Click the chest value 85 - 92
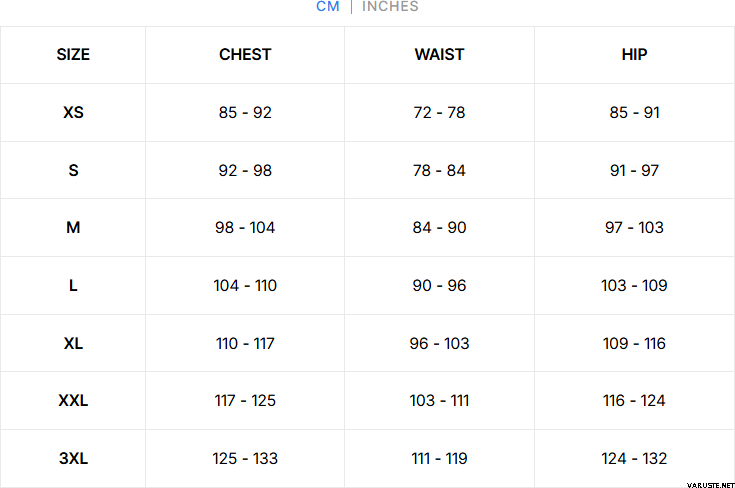The height and width of the screenshot is (488, 735). pyautogui.click(x=245, y=113)
